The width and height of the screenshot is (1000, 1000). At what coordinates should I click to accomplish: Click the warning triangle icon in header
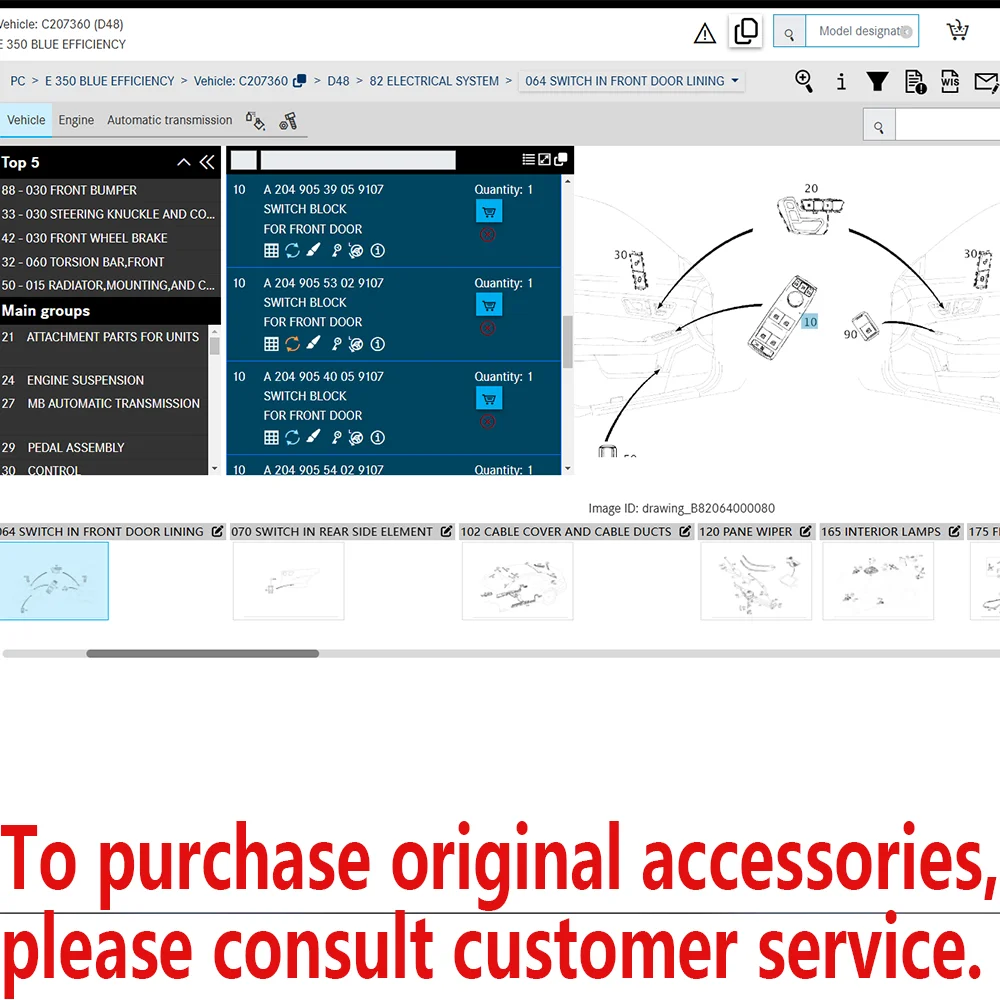(705, 33)
